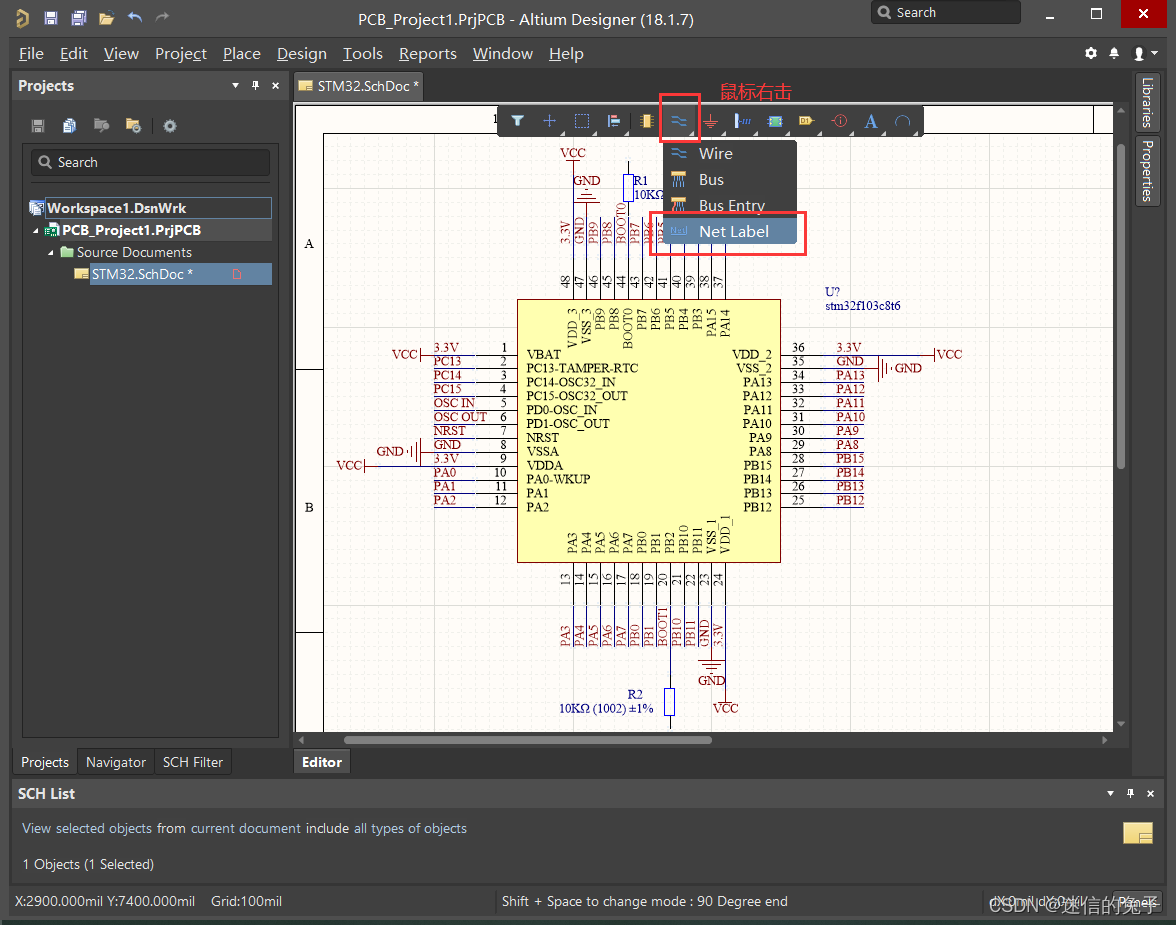Viewport: 1176px width, 925px height.
Task: Switch to the Navigator tab
Action: coord(115,762)
